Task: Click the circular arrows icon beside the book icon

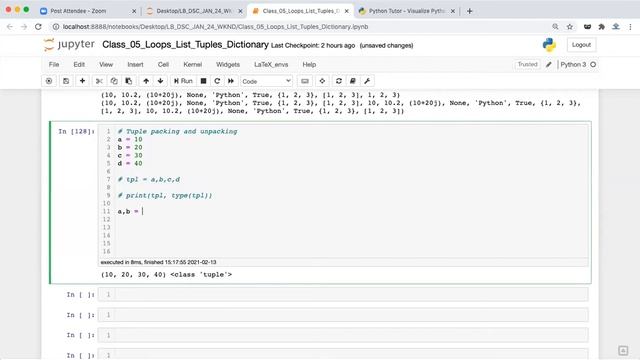Action: tap(338, 81)
